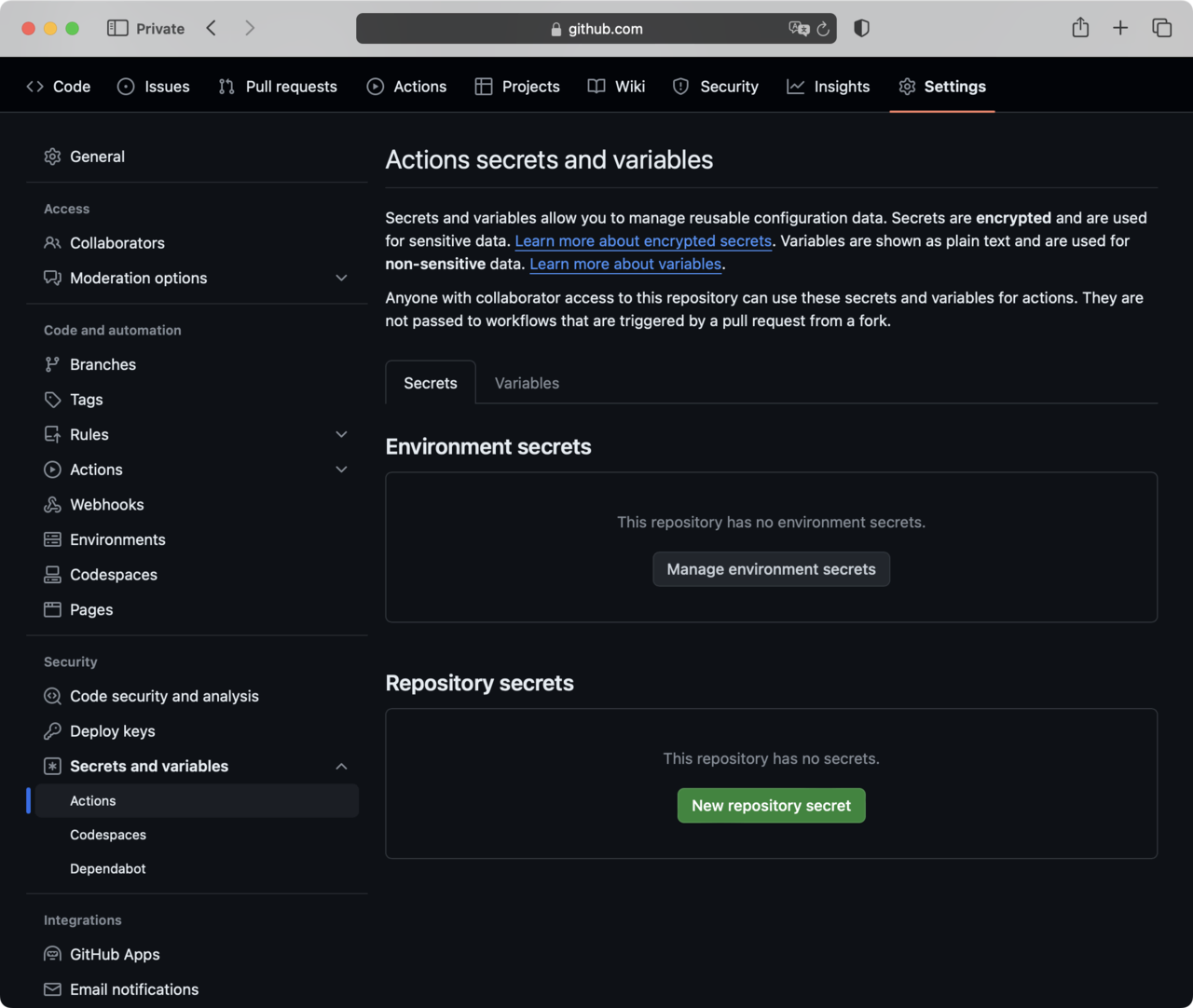Viewport: 1193px width, 1008px height.
Task: Select Dependabot under Secrets and variables
Action: click(x=108, y=868)
